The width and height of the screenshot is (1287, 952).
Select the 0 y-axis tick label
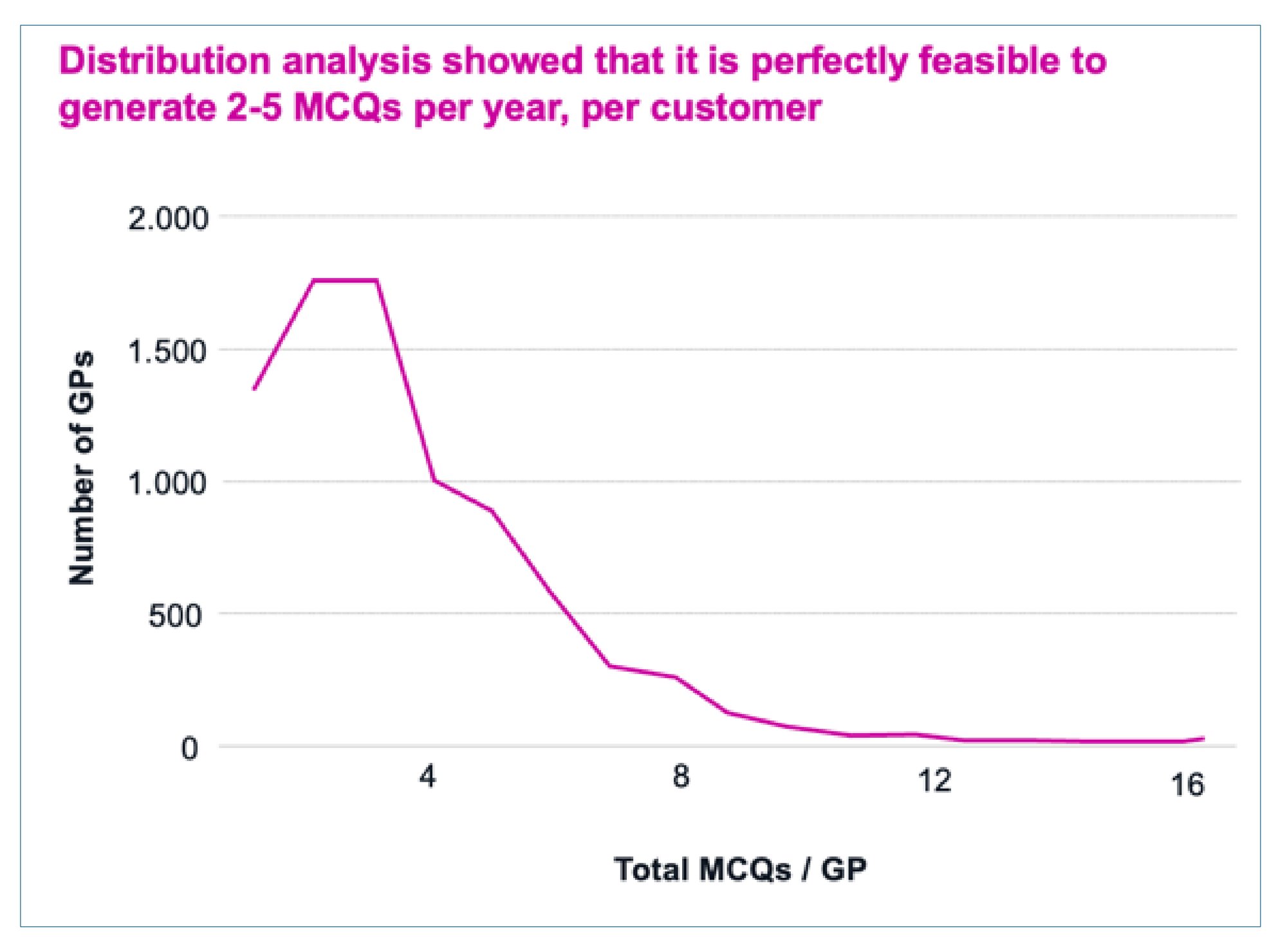190,749
